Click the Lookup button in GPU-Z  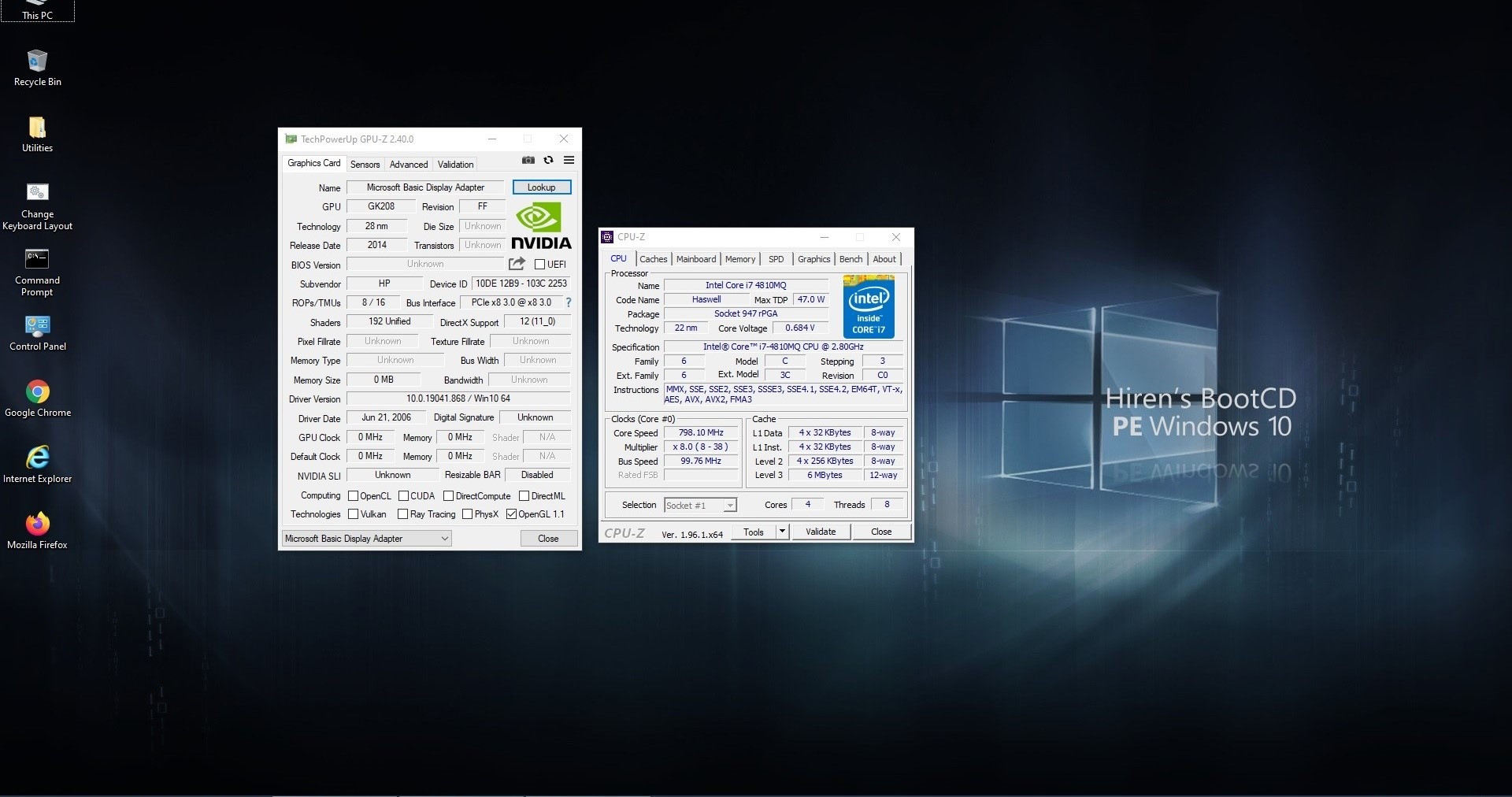542,187
